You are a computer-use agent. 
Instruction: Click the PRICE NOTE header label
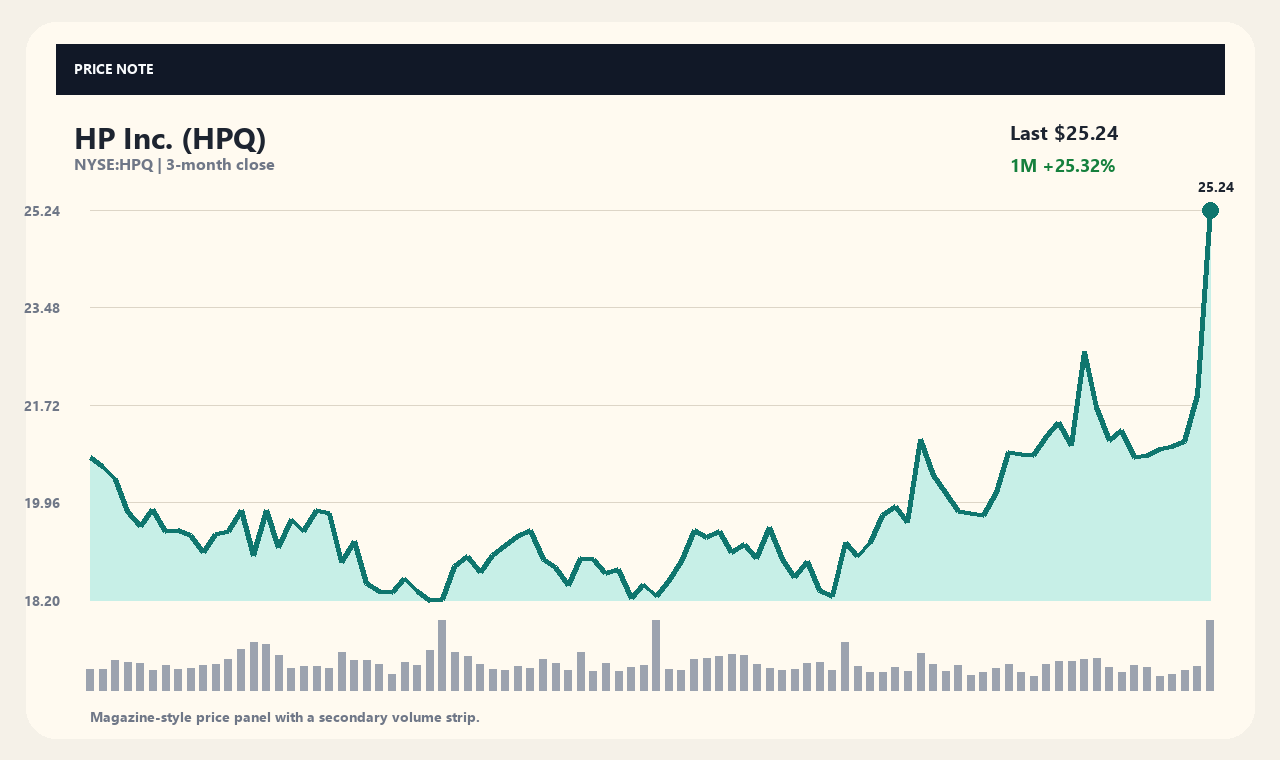pyautogui.click(x=113, y=69)
